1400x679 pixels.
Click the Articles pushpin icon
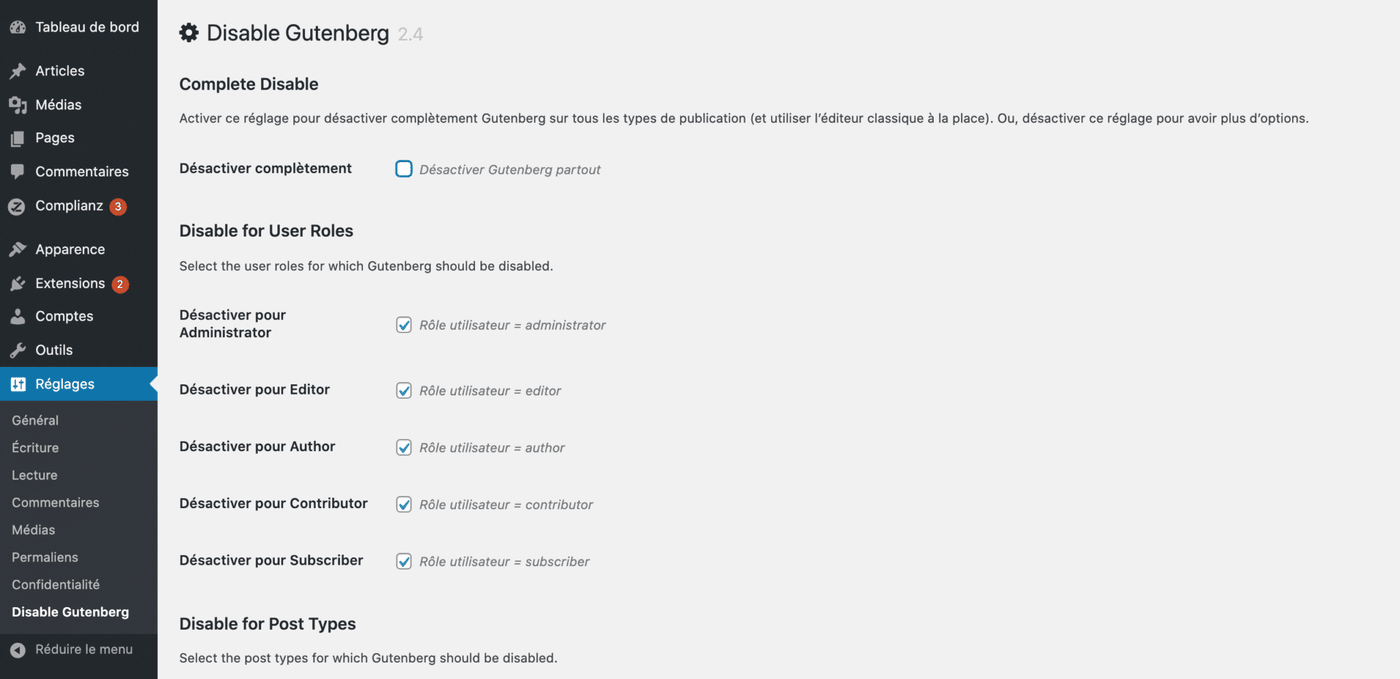[17, 71]
